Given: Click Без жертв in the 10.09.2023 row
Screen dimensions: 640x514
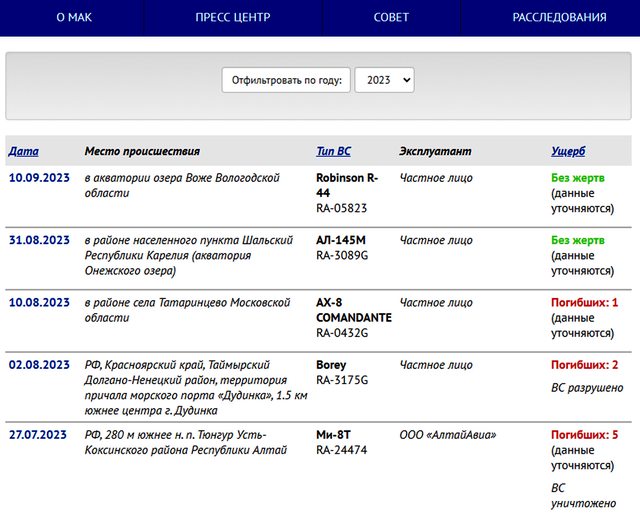Looking at the screenshot, I should point(578,178).
